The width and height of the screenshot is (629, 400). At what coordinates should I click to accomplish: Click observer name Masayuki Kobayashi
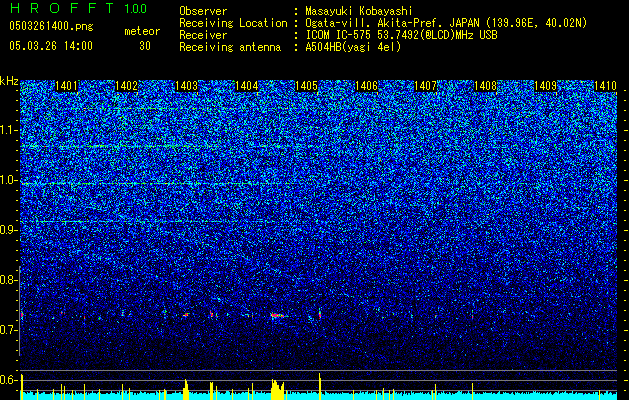click(359, 11)
